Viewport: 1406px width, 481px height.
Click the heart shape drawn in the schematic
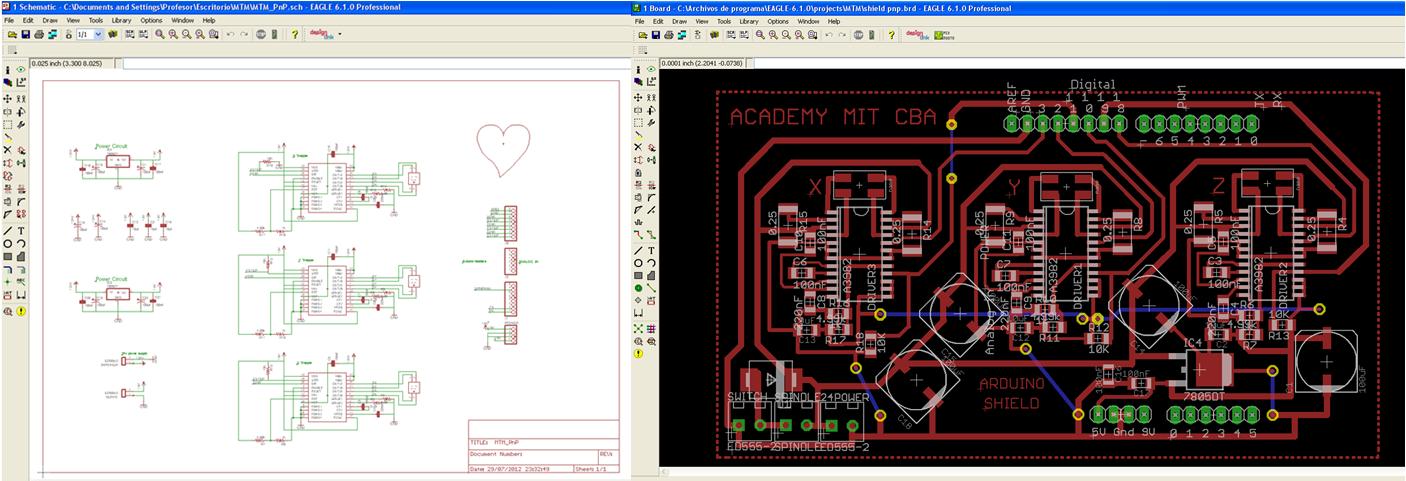(x=503, y=150)
